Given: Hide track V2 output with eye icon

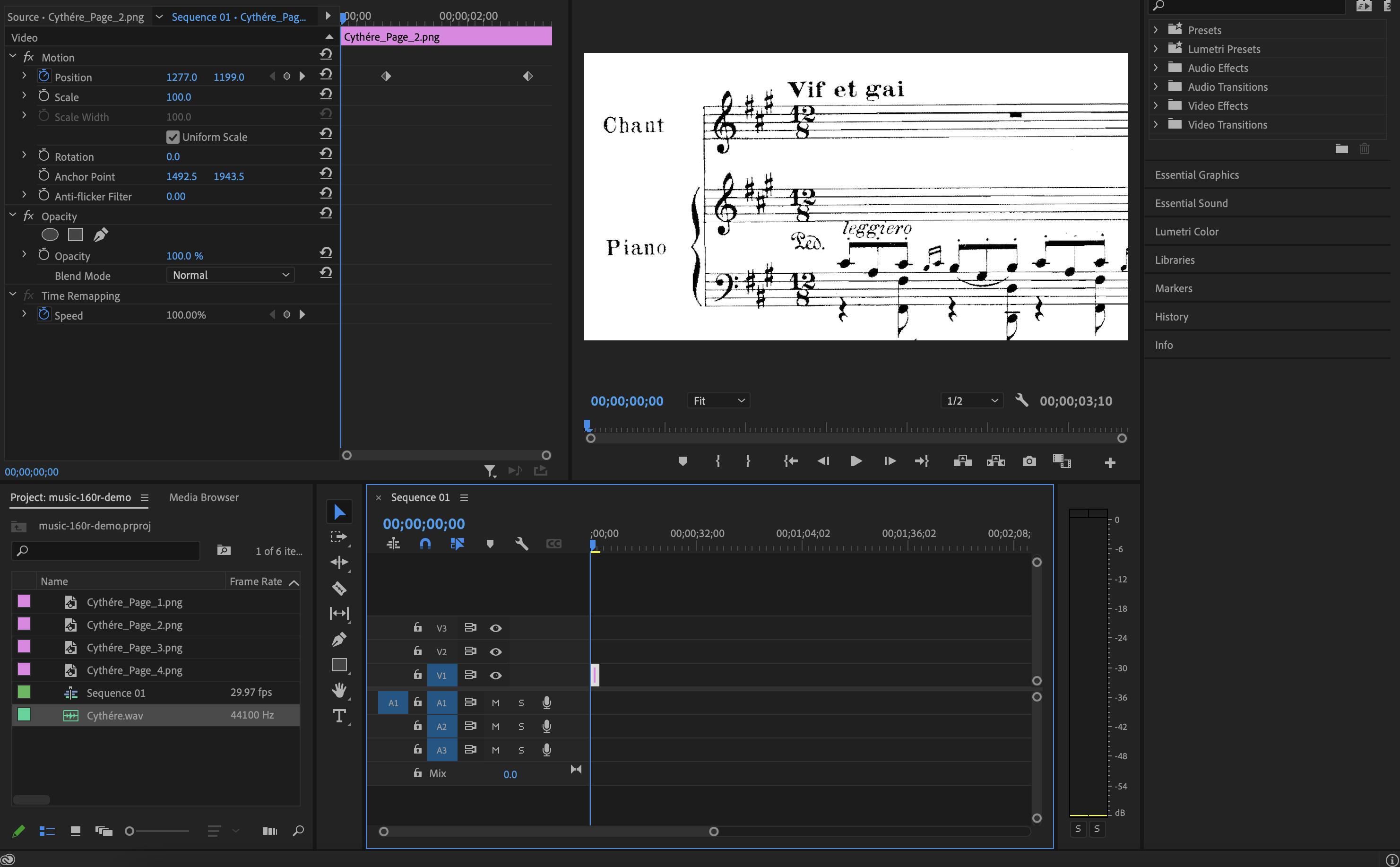Looking at the screenshot, I should (495, 652).
